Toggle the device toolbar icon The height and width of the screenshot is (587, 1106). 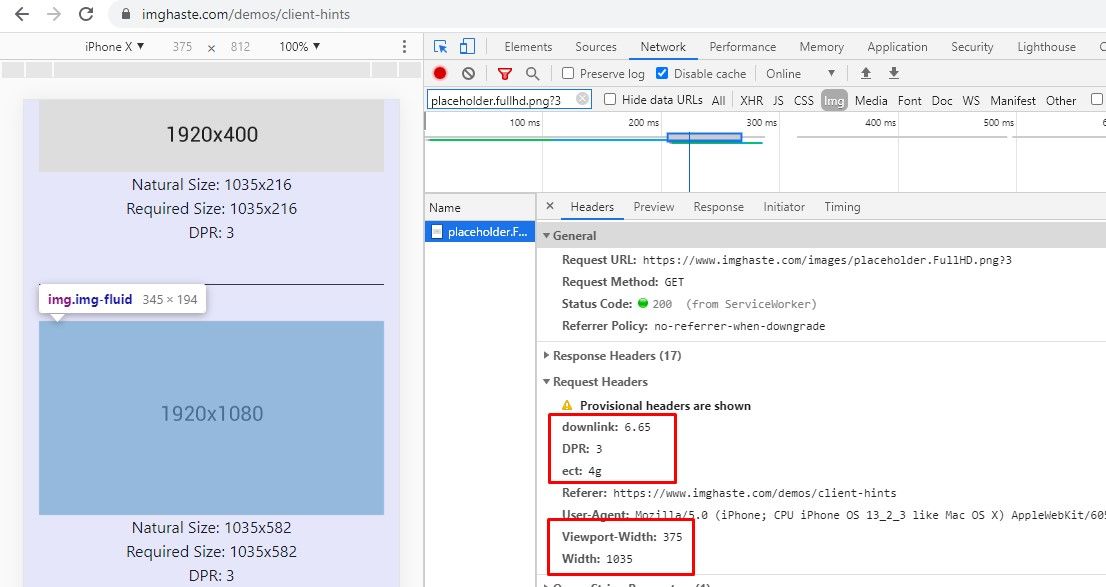467,47
